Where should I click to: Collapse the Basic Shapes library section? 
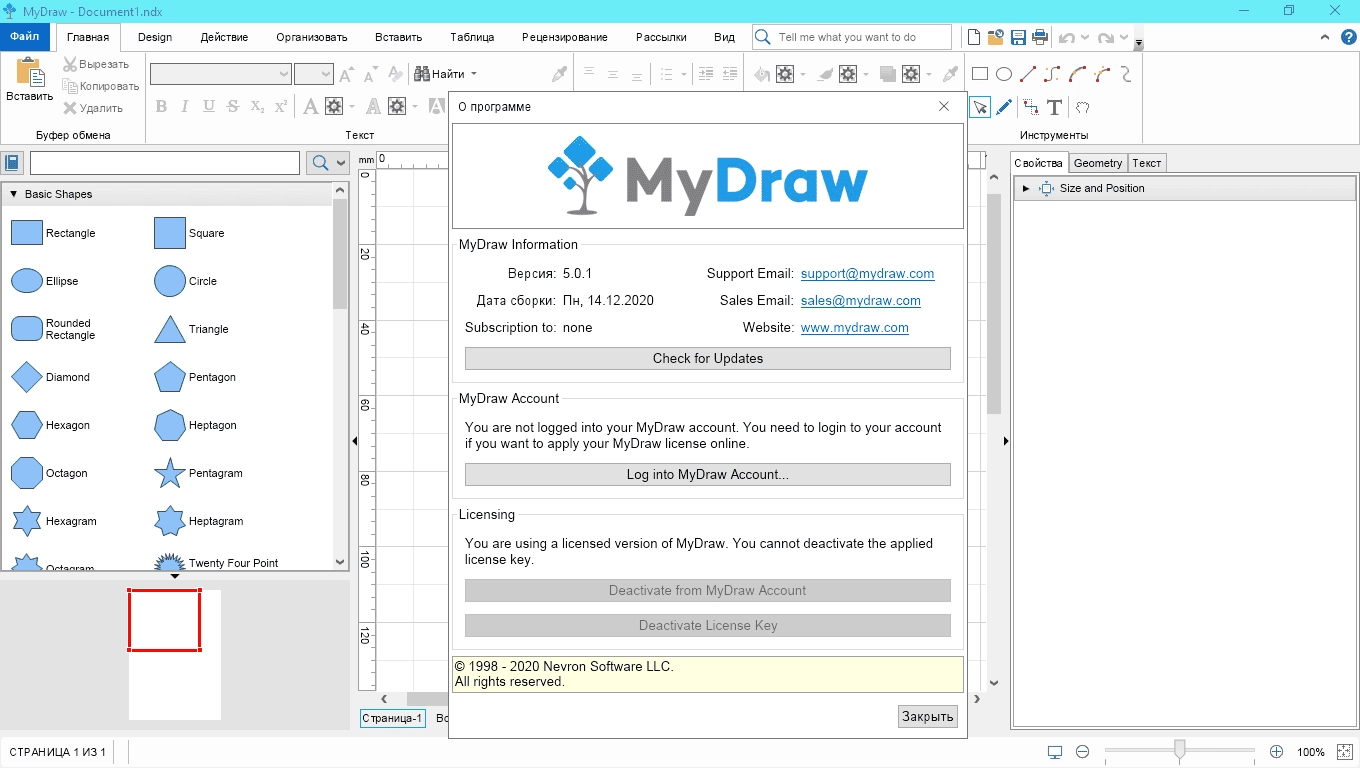(13, 194)
